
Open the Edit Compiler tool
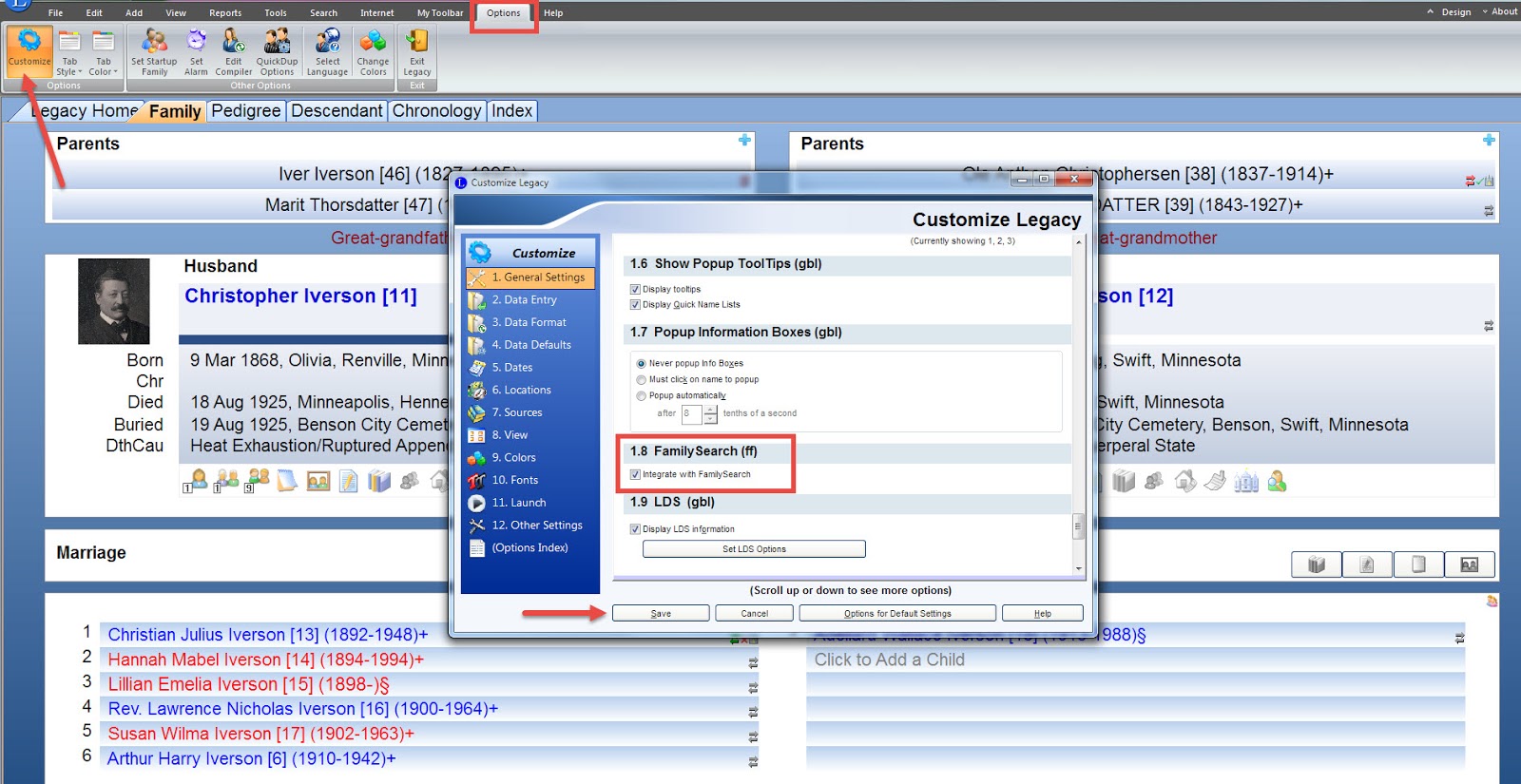234,51
